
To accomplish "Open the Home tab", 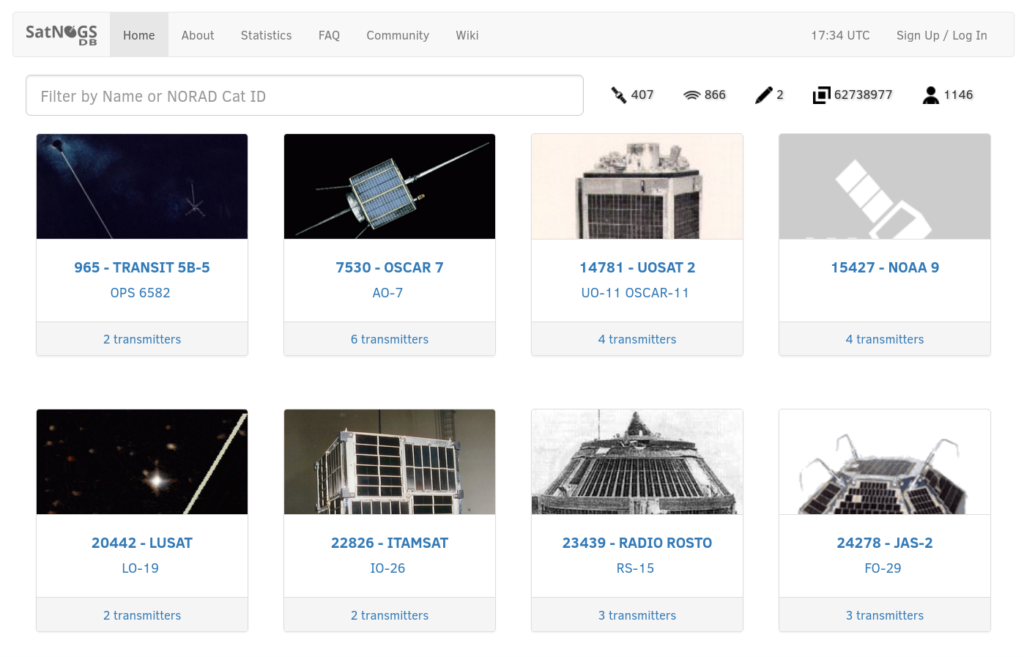I will point(139,35).
